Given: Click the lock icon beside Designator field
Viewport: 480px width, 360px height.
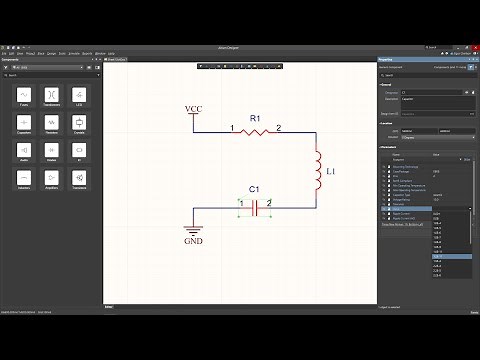Looking at the screenshot, I should (x=473, y=92).
